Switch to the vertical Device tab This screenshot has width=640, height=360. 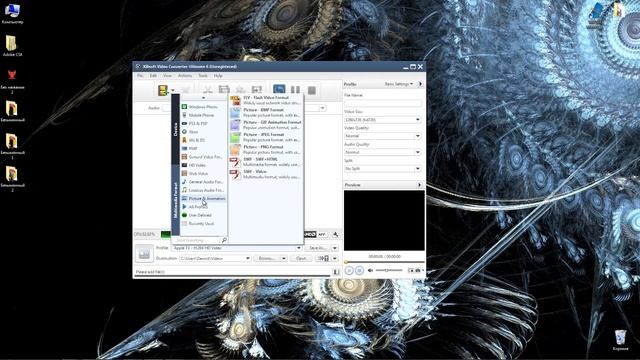(x=176, y=129)
